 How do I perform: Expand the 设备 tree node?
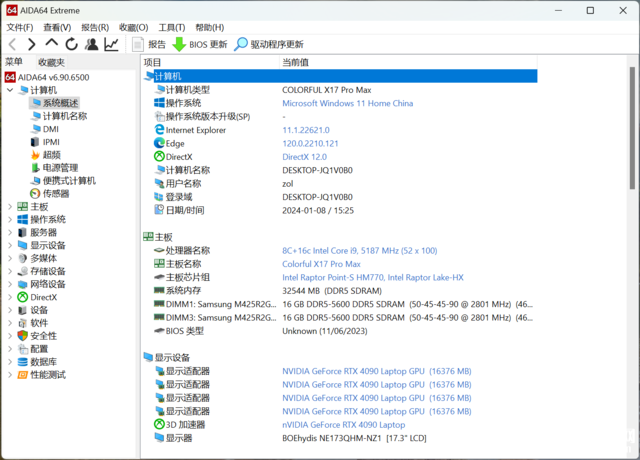click(10, 310)
